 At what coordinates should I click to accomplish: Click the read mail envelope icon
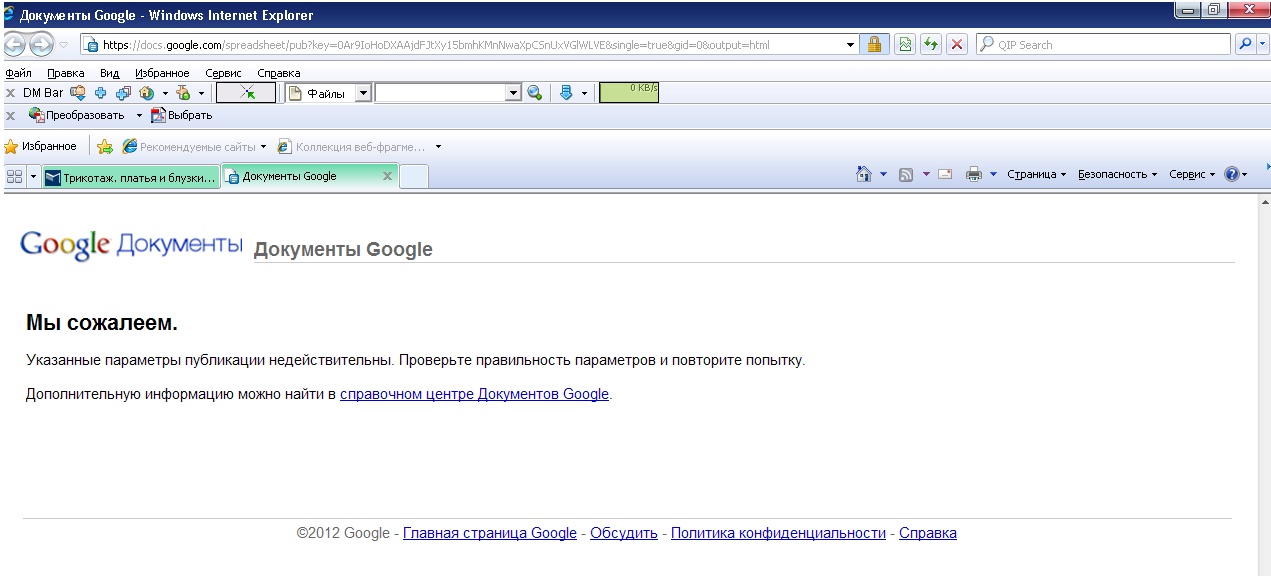[x=944, y=174]
